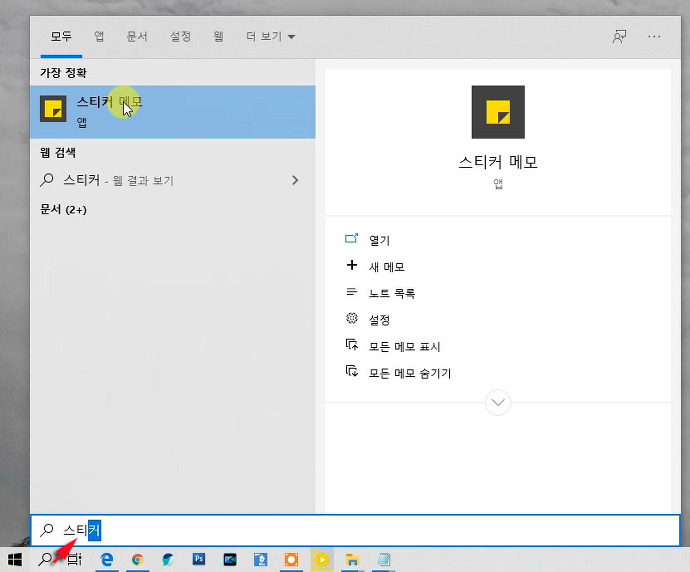
Task: Click the hide-all-notes icon
Action: 352,371
